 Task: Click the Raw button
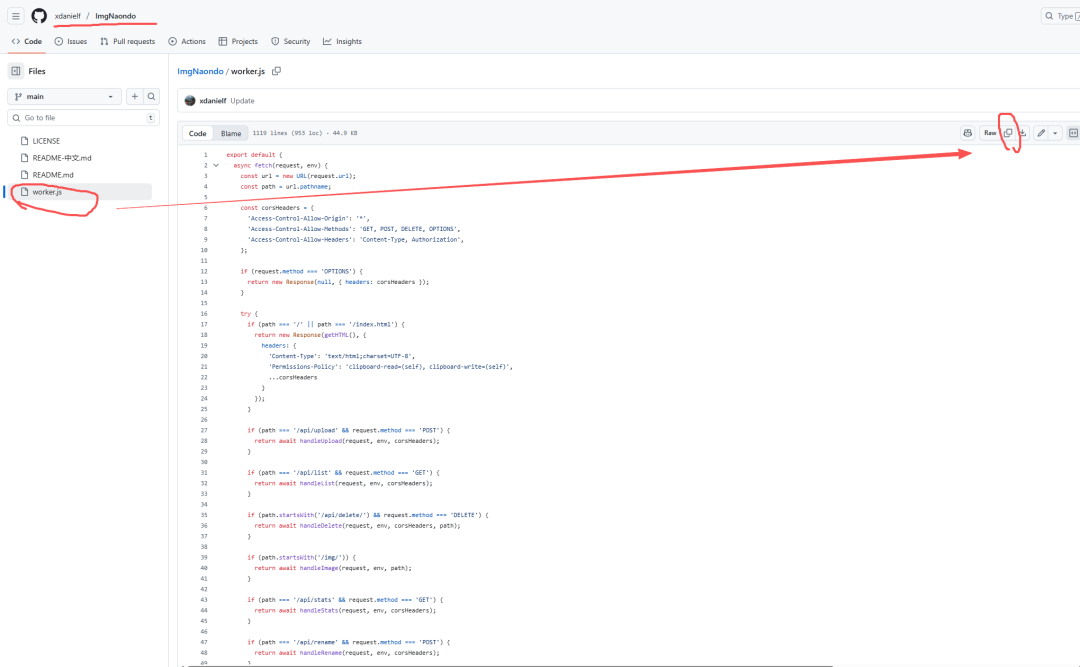coord(989,133)
